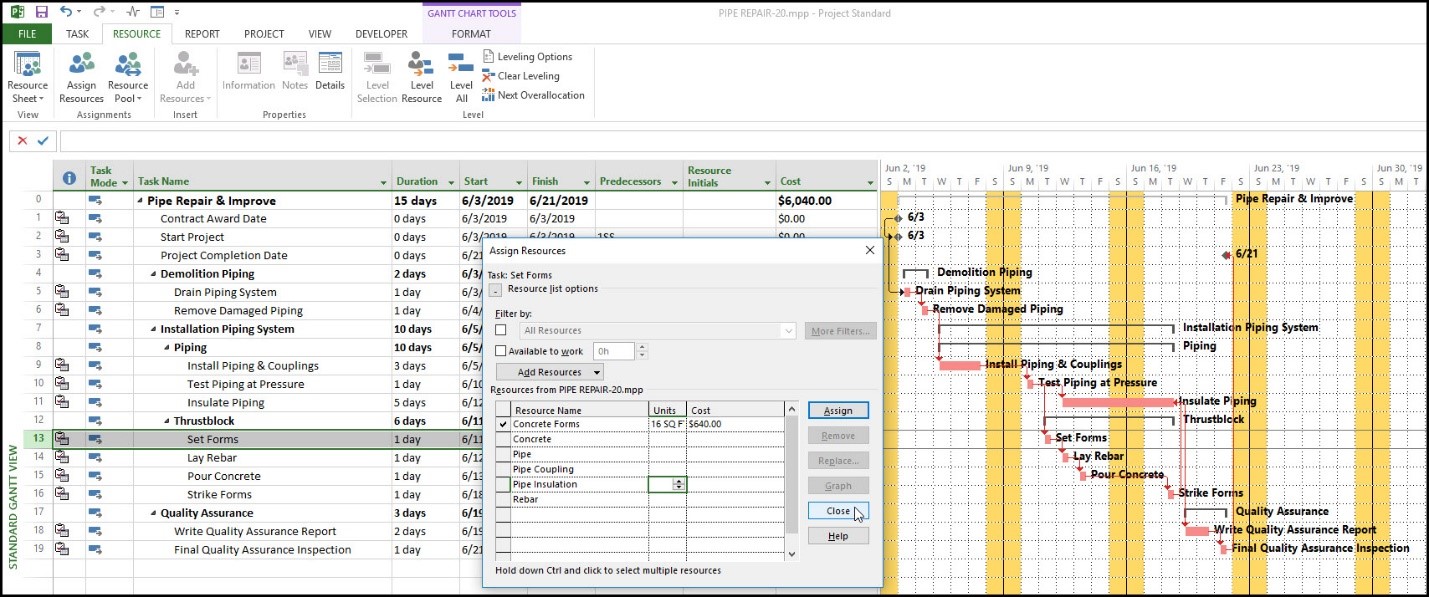Click Next Overallocation in the ribbon

[x=533, y=95]
